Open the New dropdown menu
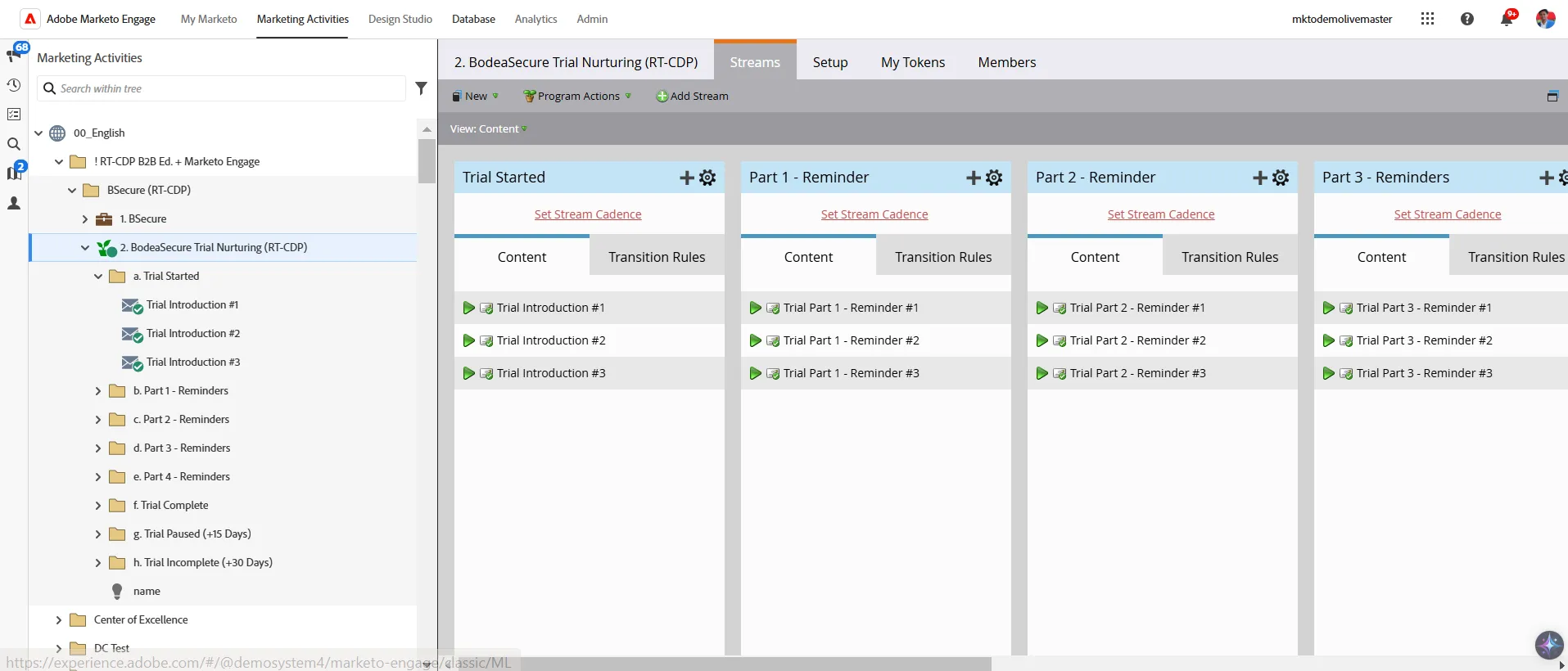The width and height of the screenshot is (1568, 671). click(476, 96)
